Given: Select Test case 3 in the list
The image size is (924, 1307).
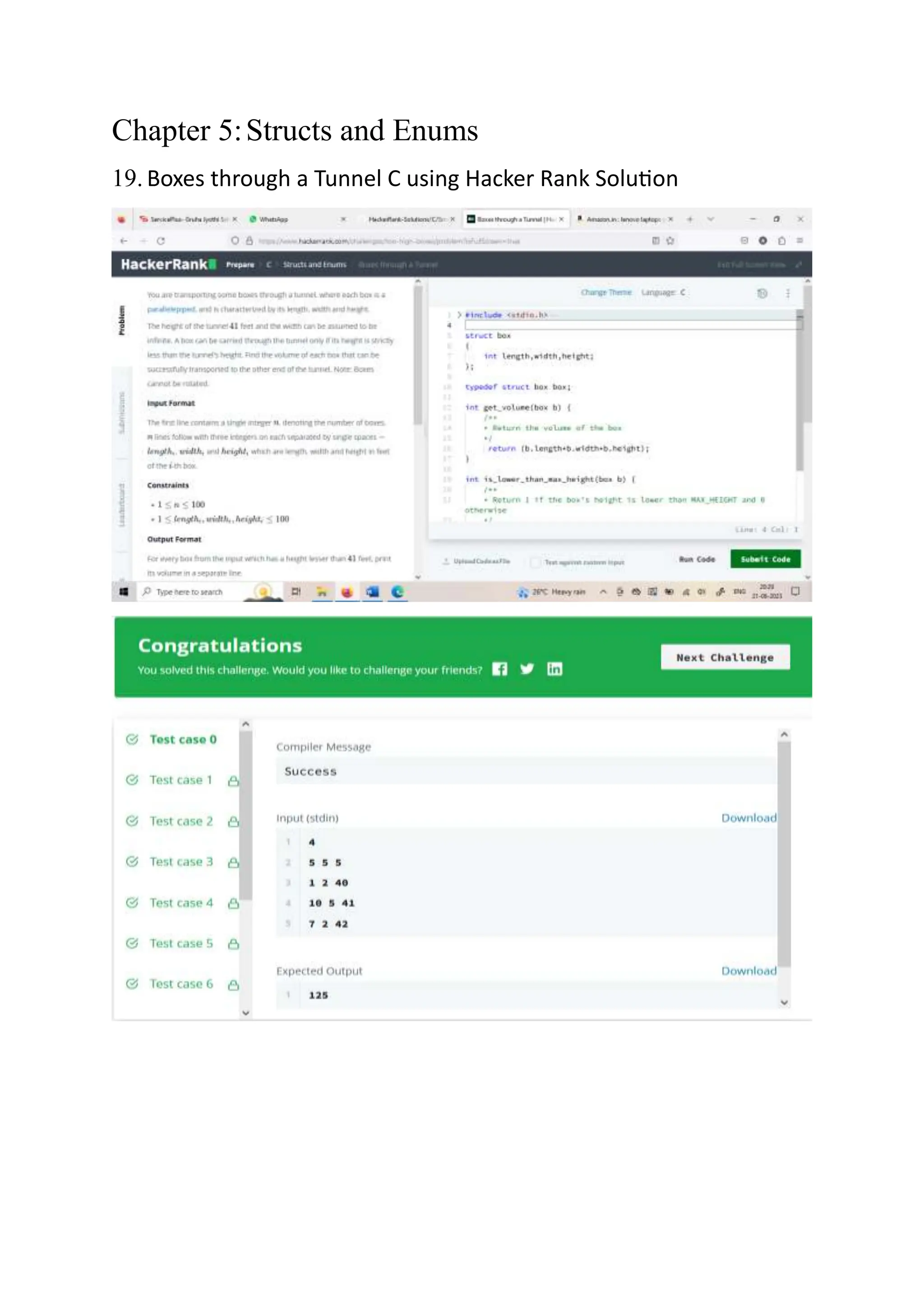Looking at the screenshot, I should pos(181,862).
